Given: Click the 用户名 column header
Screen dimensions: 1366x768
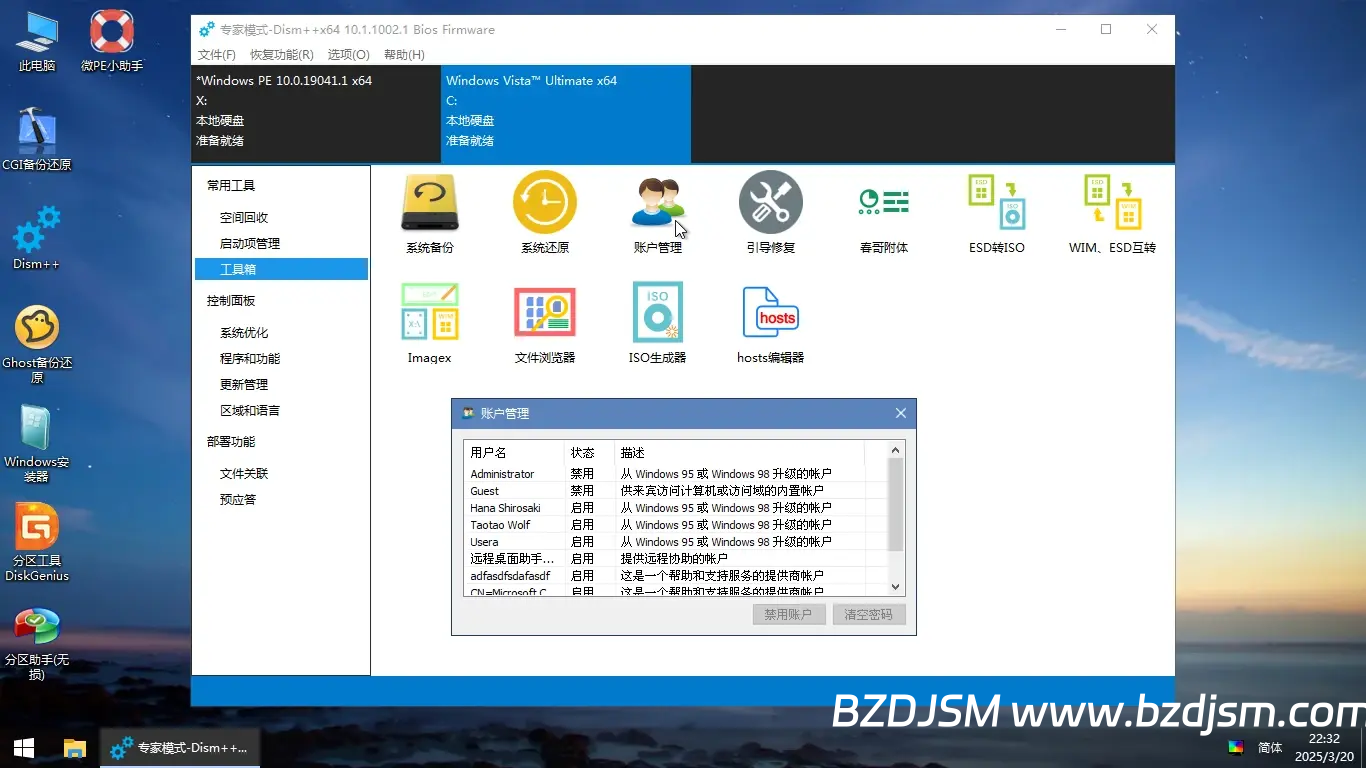Looking at the screenshot, I should 514,453.
